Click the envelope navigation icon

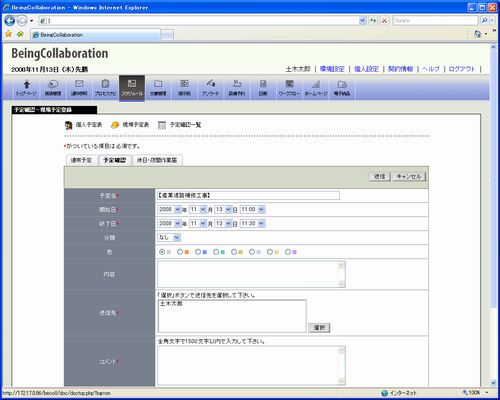(79, 88)
